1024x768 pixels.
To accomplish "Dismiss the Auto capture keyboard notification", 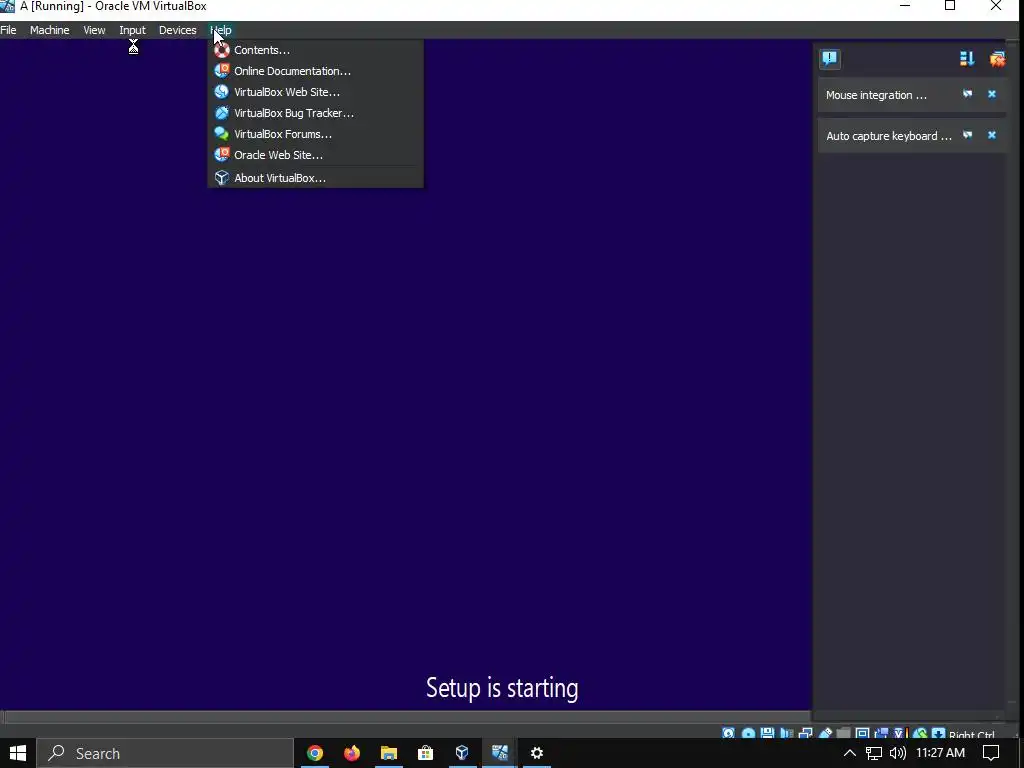I will (x=992, y=135).
